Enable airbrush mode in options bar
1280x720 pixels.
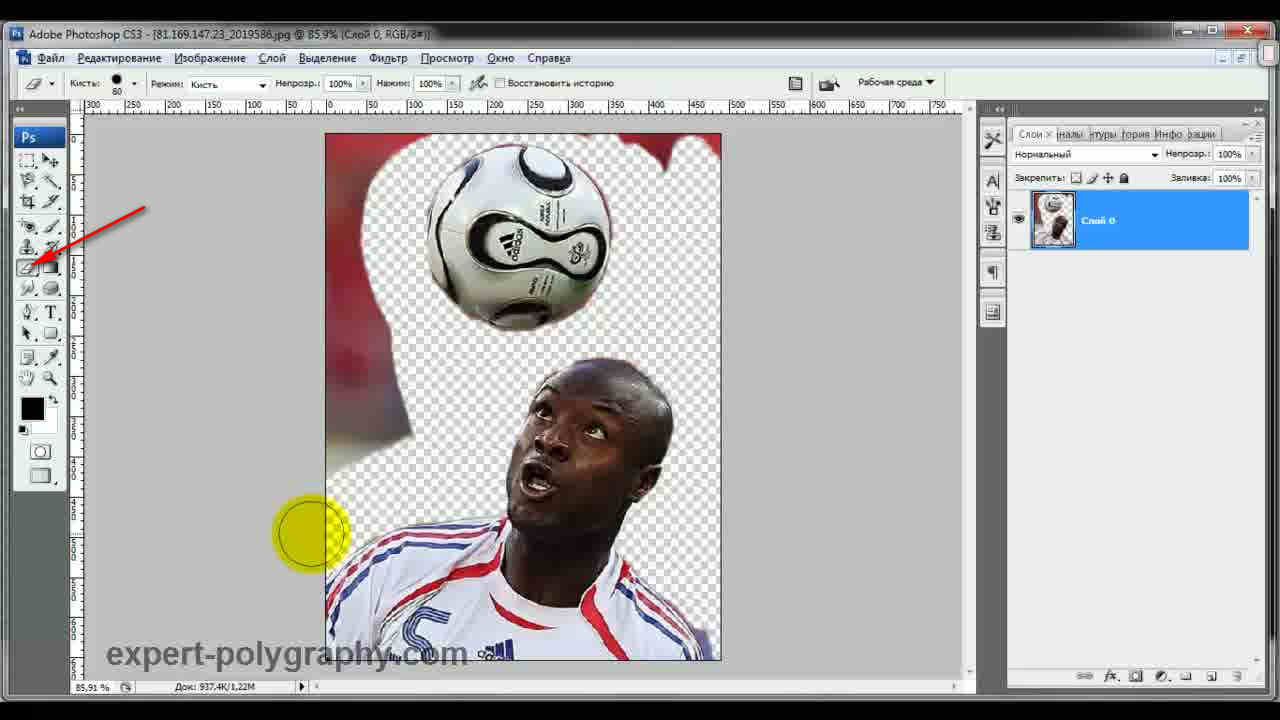479,84
